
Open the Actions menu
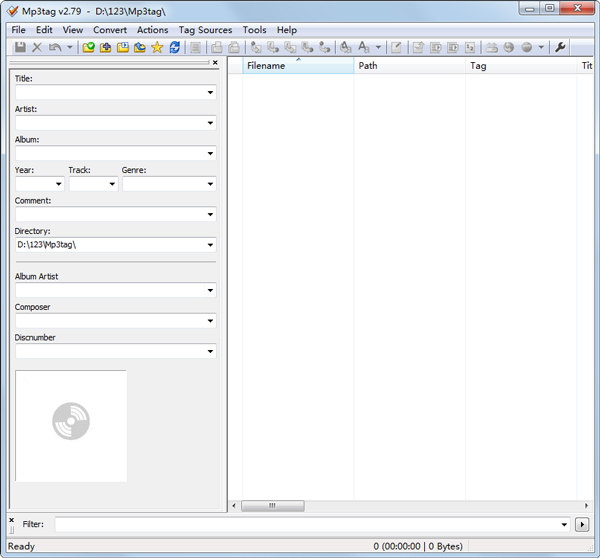(152, 30)
